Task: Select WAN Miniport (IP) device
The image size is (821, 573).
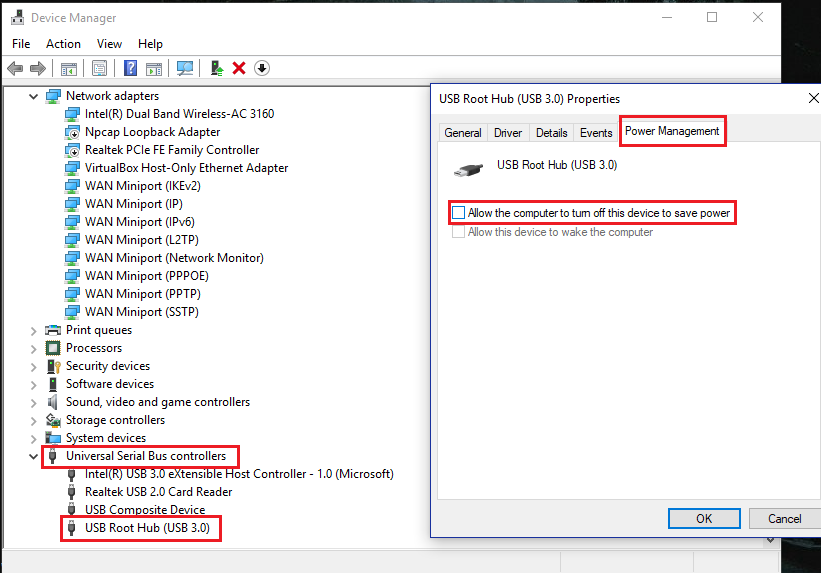Action: click(x=134, y=204)
